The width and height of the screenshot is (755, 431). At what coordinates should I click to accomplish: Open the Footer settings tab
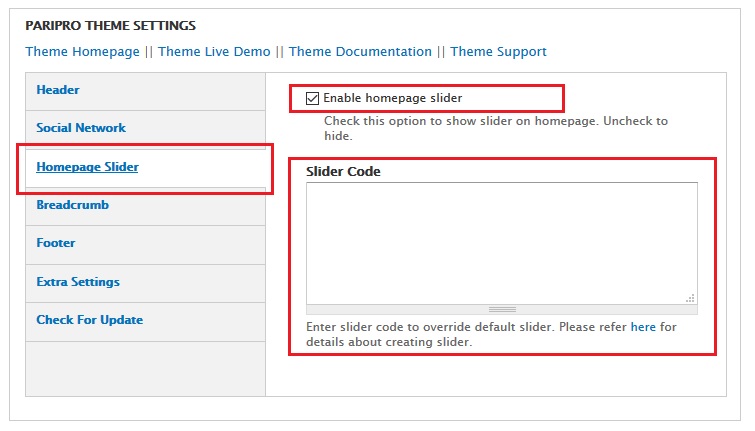point(56,243)
